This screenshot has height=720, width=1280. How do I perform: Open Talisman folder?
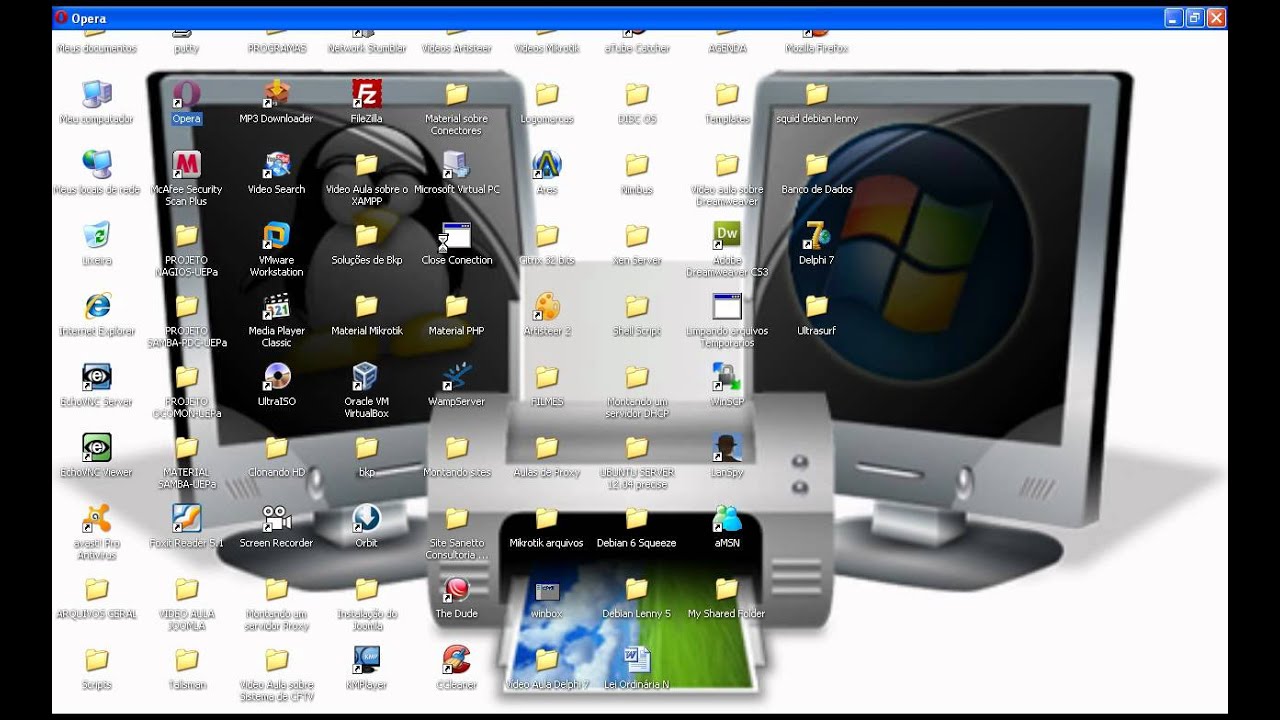(x=187, y=661)
